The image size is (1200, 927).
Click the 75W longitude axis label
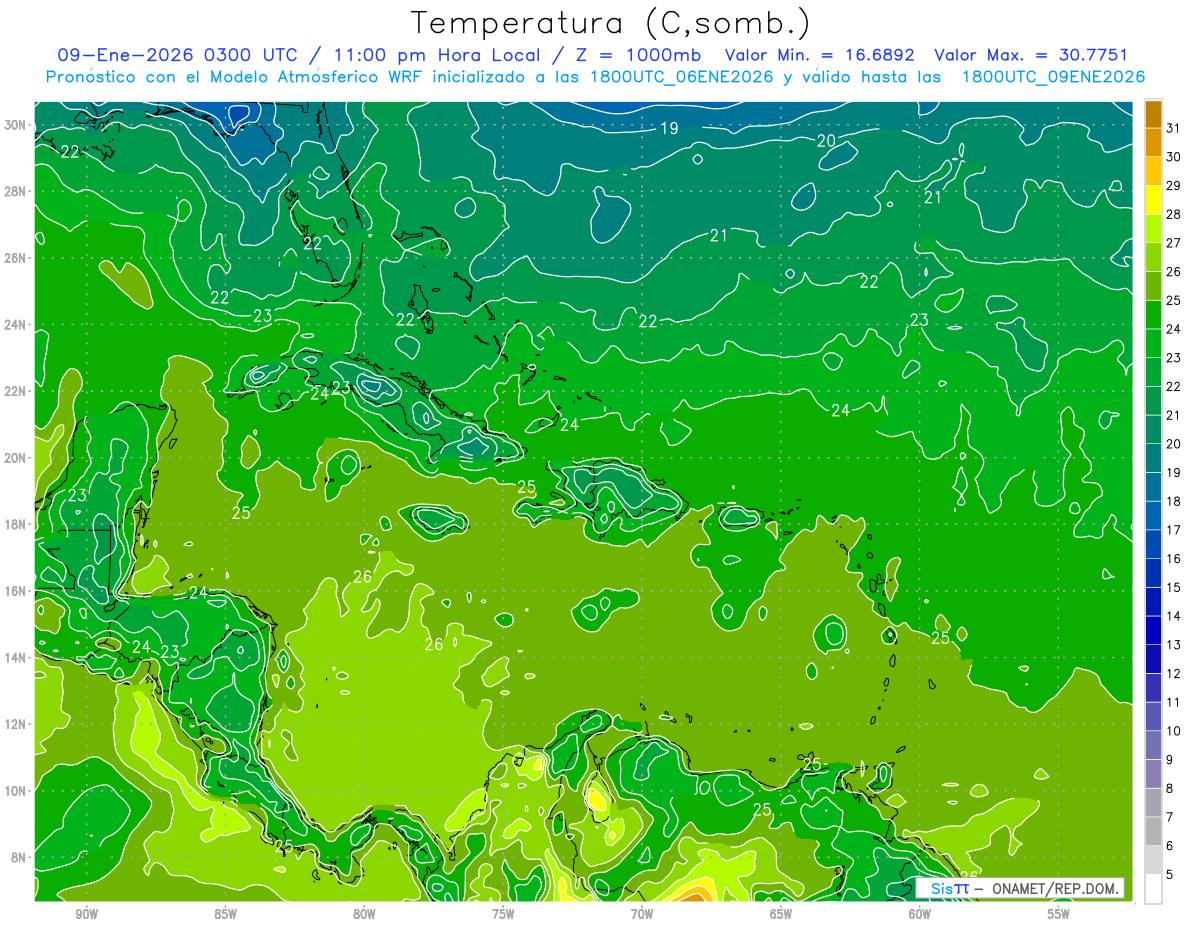click(x=503, y=914)
